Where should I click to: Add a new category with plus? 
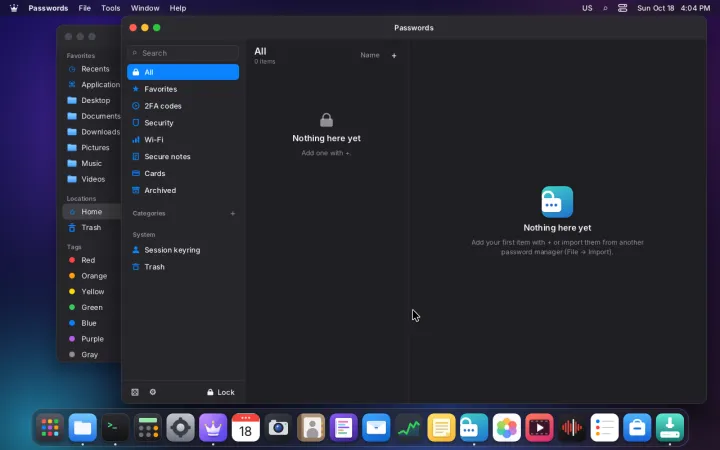pos(233,214)
